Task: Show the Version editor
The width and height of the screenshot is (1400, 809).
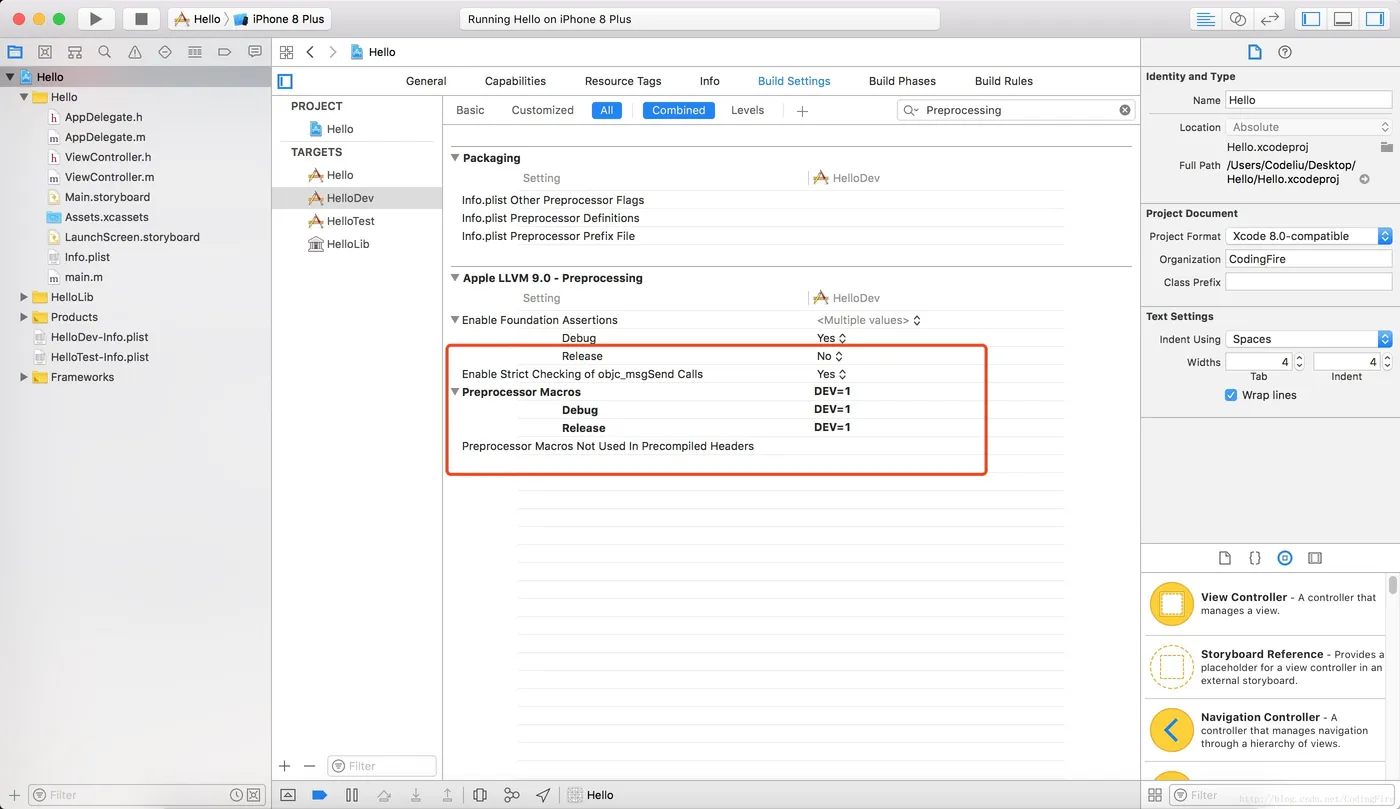Action: pyautogui.click(x=1269, y=19)
